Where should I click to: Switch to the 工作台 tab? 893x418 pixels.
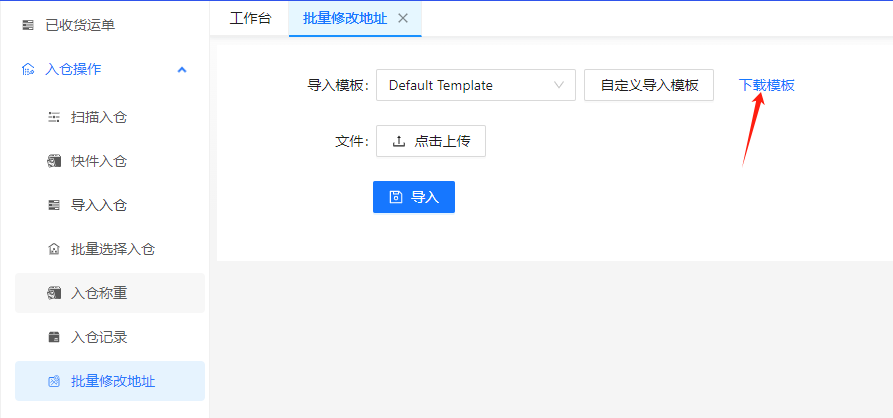250,18
